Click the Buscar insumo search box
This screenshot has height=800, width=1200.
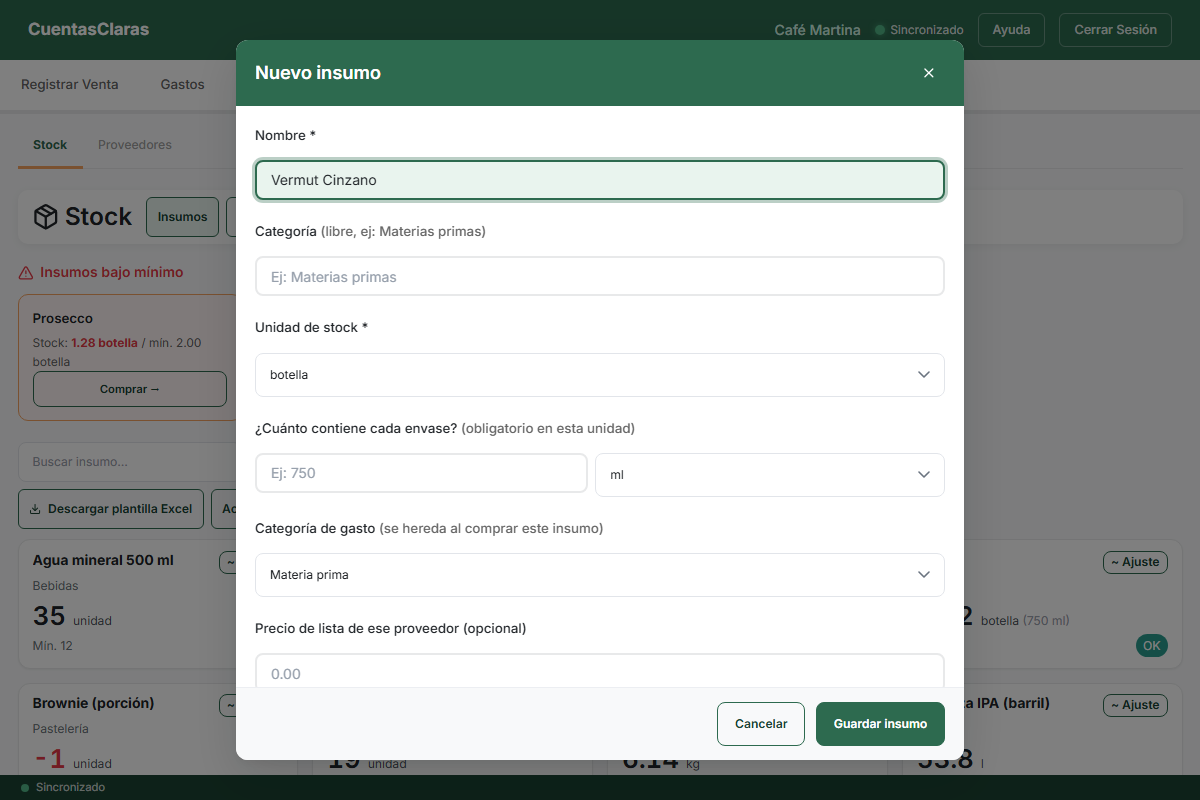pyautogui.click(x=127, y=462)
